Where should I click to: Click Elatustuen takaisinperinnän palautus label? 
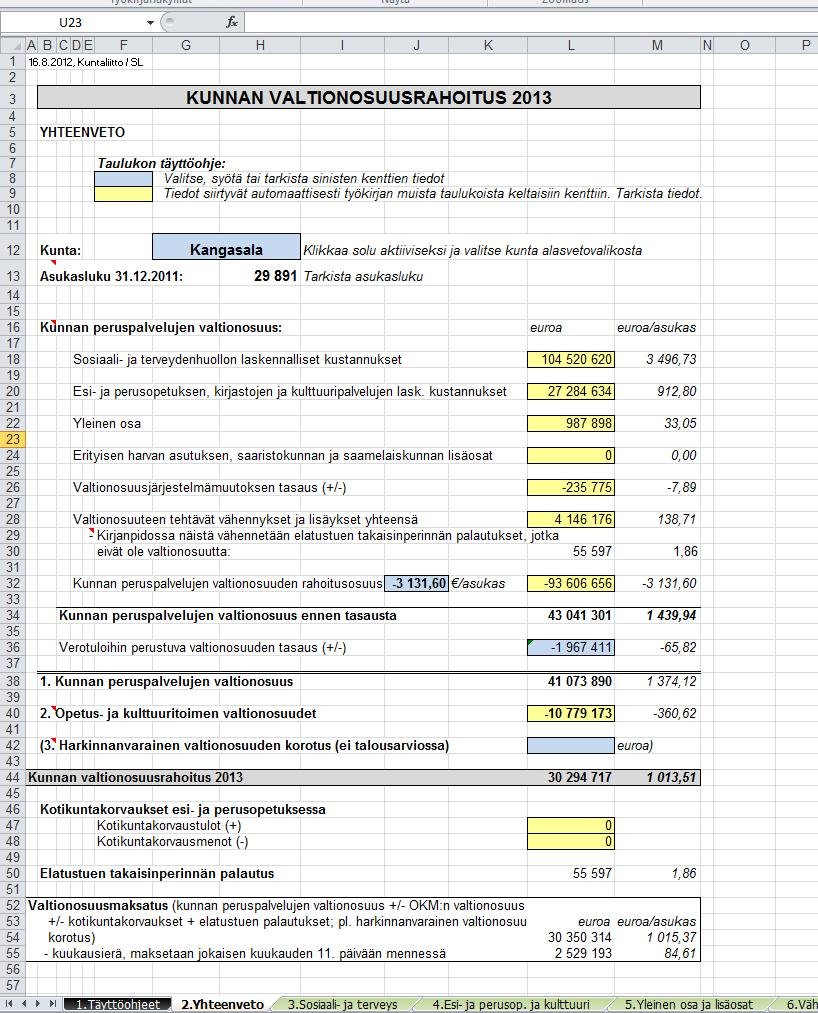157,873
